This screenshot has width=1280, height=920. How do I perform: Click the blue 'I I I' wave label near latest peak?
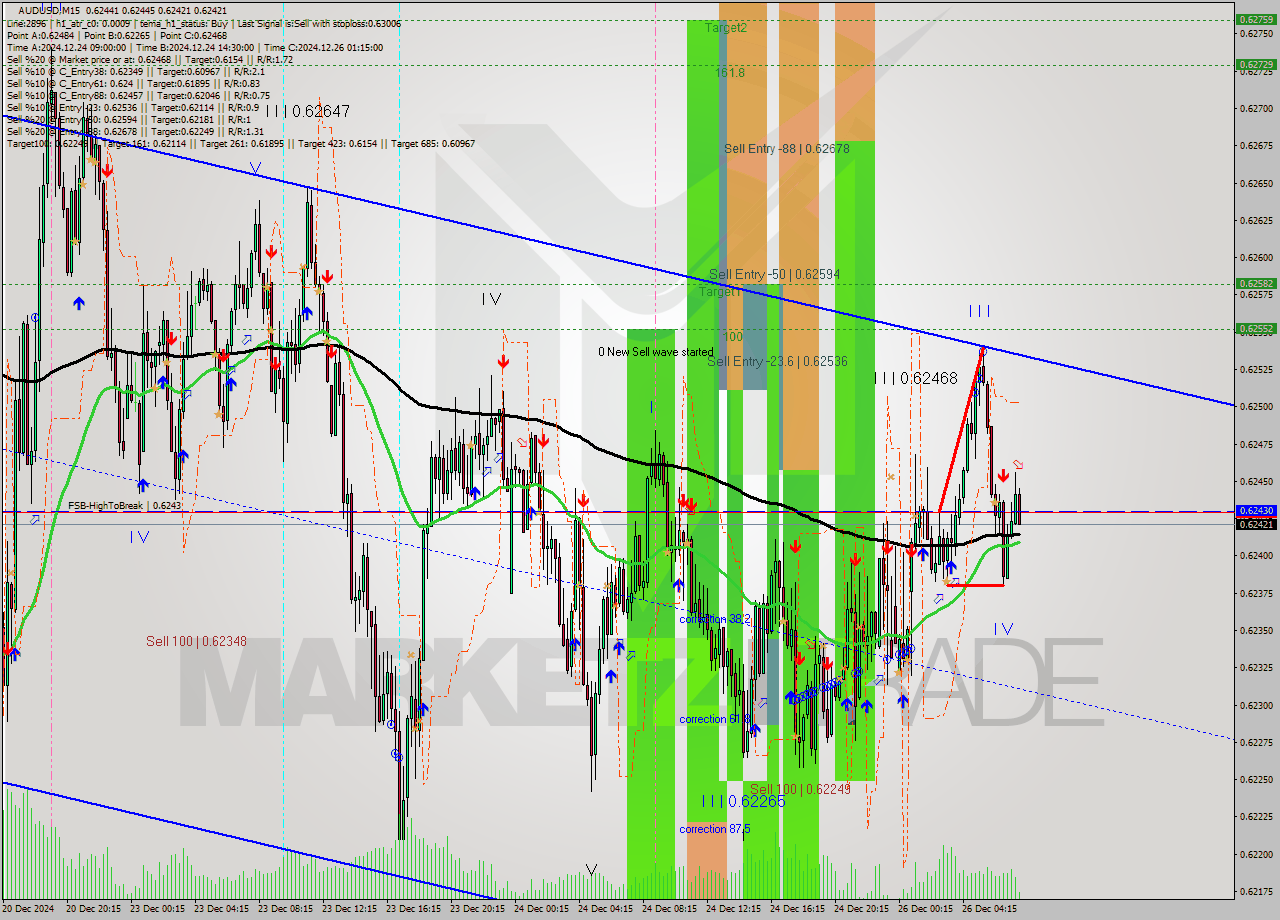pos(979,311)
